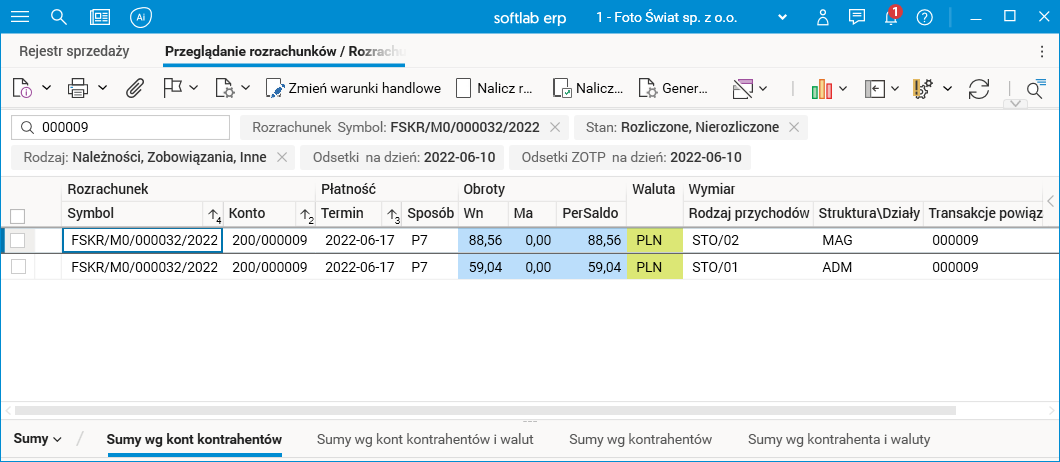Viewport: 1060px width, 462px height.
Task: Expand the panel layout dropdown arrow
Action: pyautogui.click(x=895, y=88)
